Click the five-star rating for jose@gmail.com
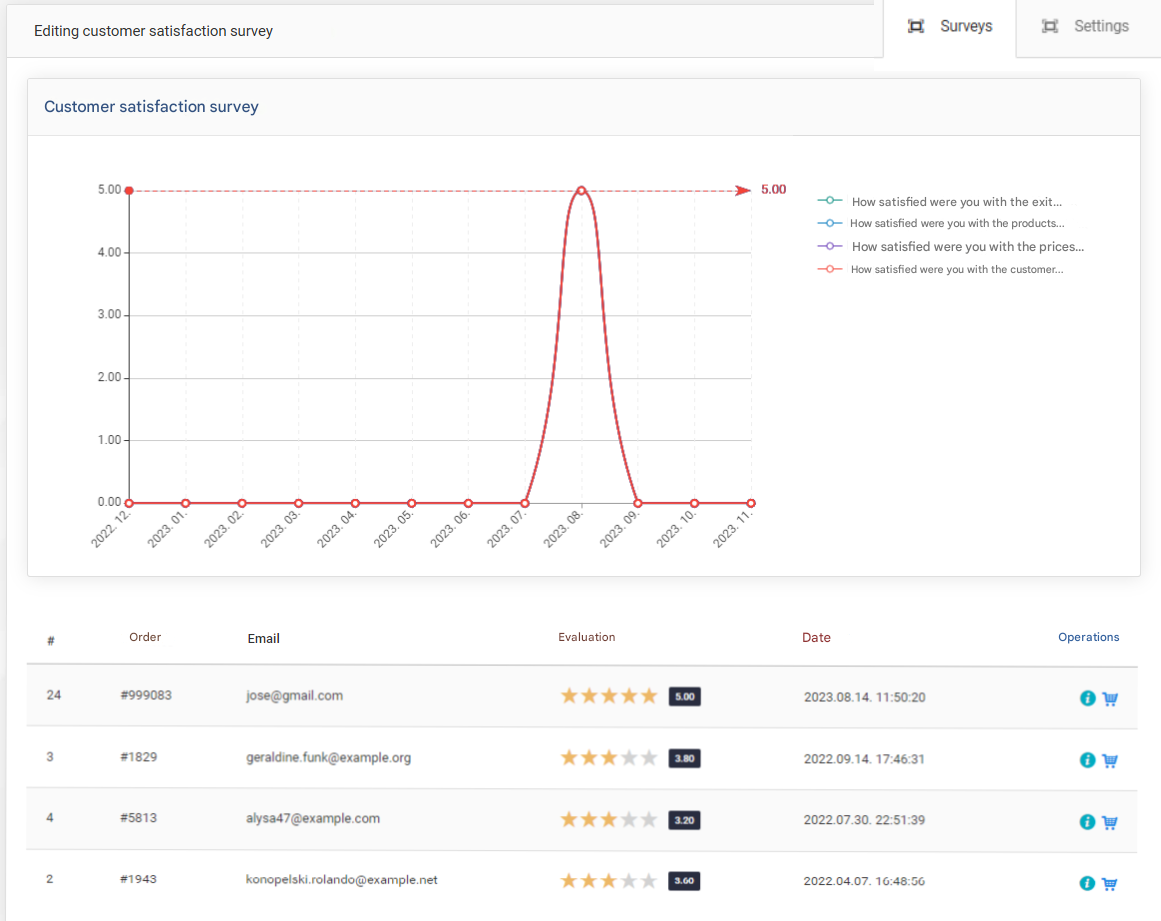1161x921 pixels. (609, 696)
